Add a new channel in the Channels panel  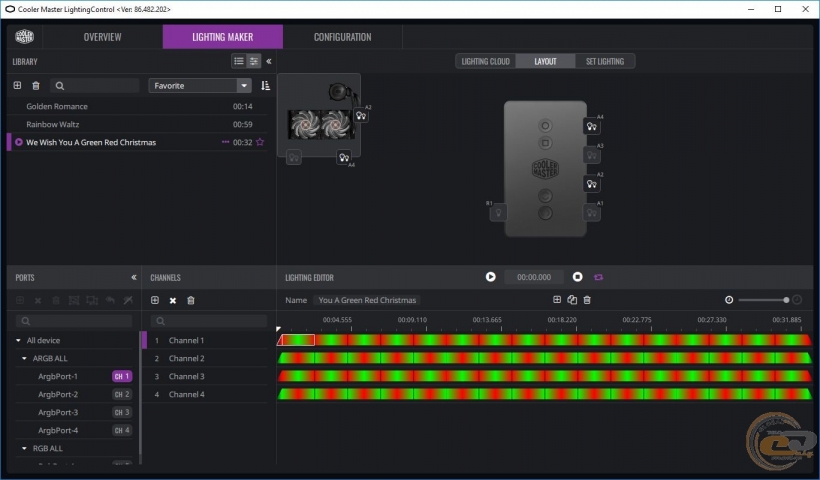pyautogui.click(x=155, y=300)
